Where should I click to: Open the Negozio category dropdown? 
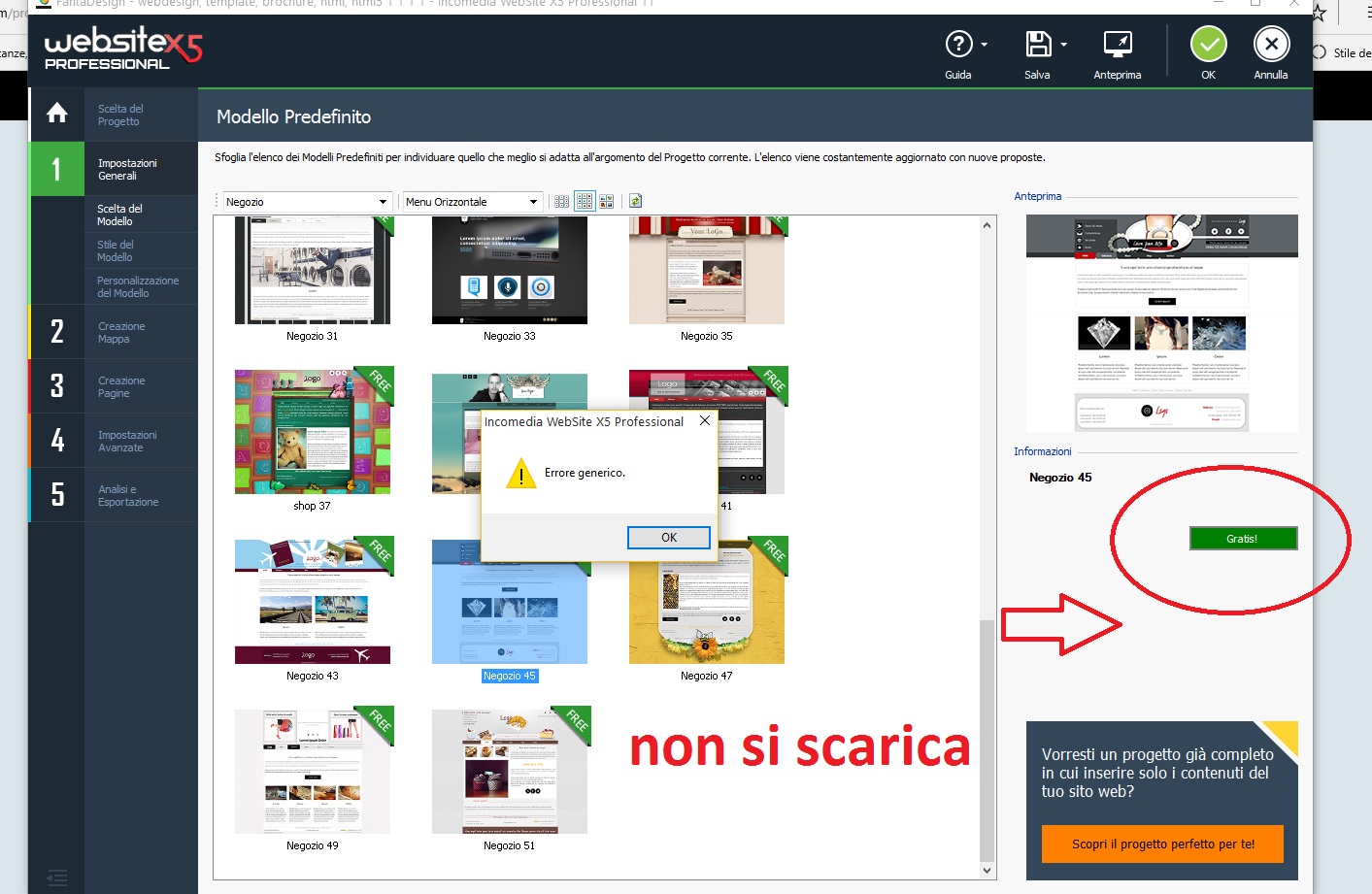point(308,202)
